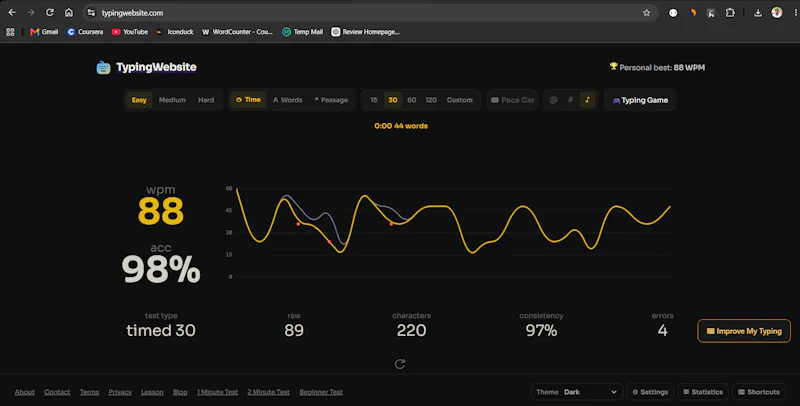Switch to Words mode

(x=288, y=100)
